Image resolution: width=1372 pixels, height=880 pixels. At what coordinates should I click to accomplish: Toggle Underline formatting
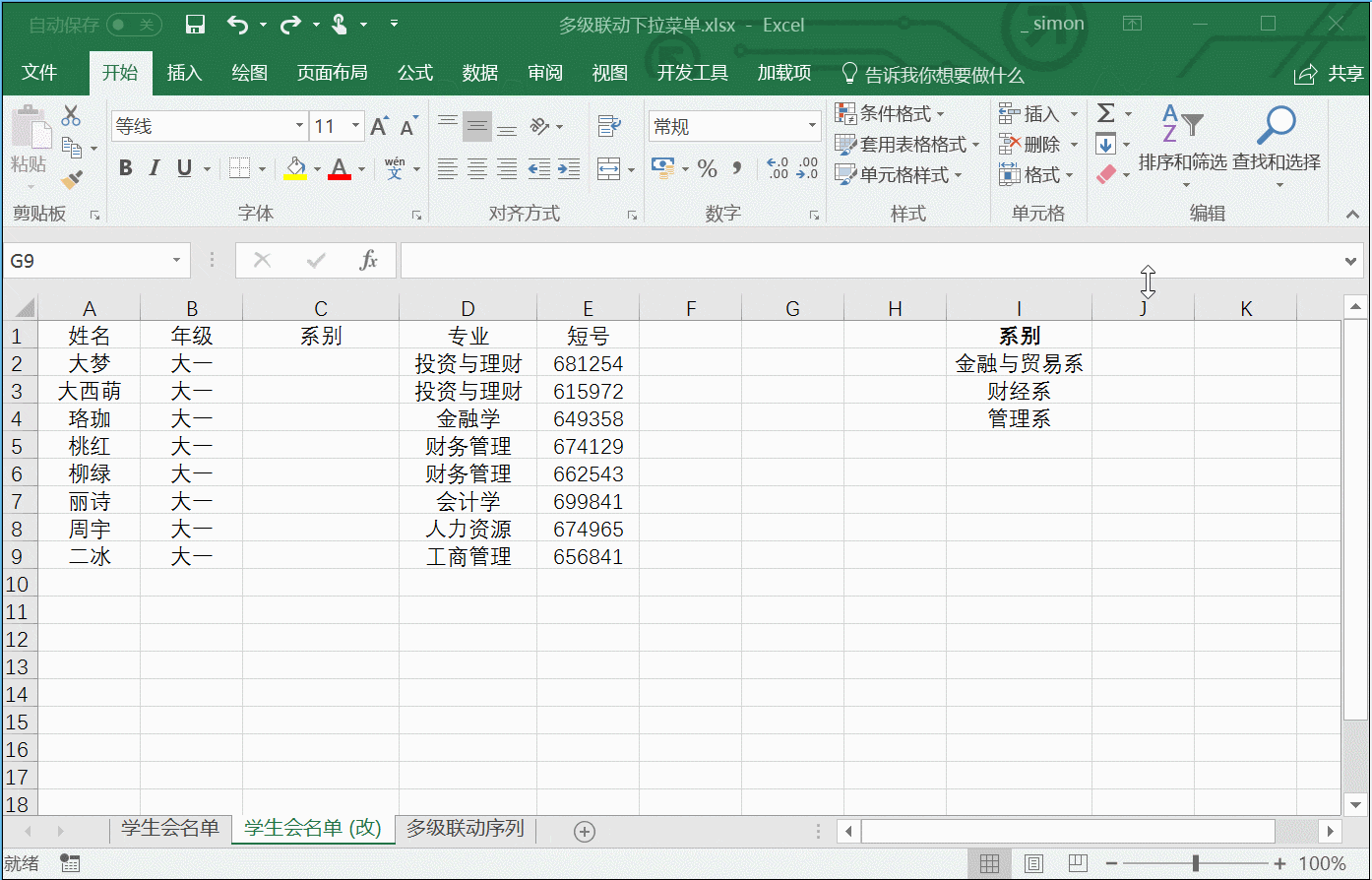coord(184,169)
